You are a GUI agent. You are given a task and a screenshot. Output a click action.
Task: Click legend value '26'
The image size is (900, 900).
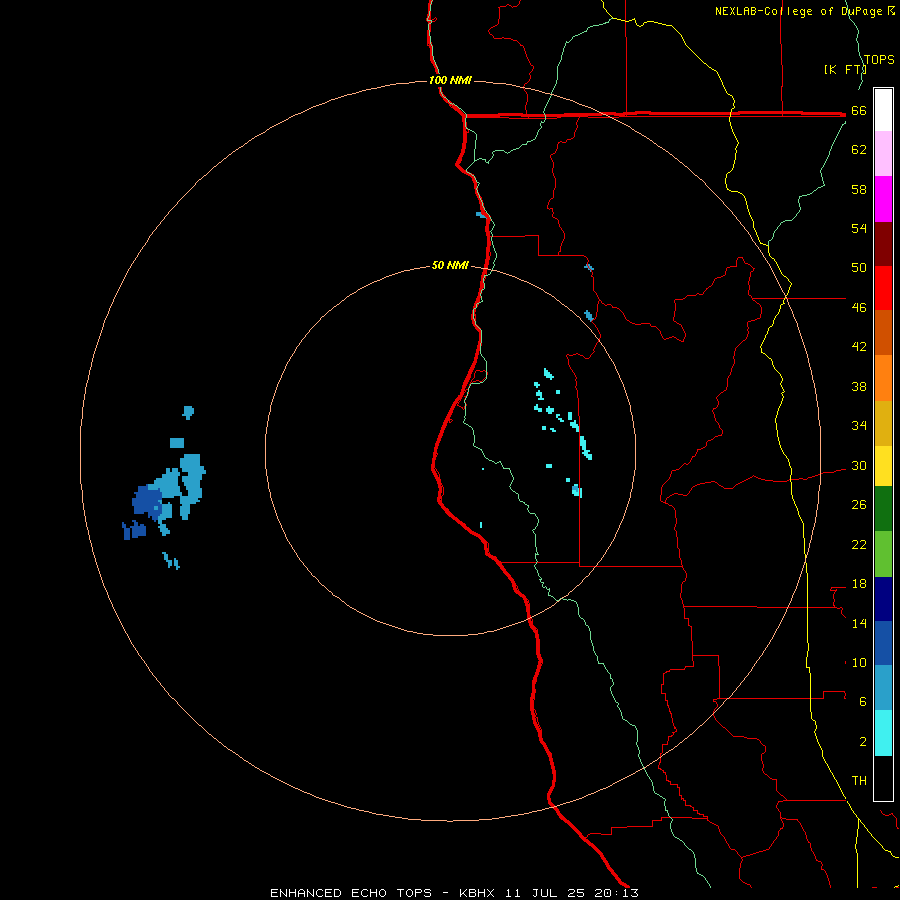pyautogui.click(x=859, y=505)
